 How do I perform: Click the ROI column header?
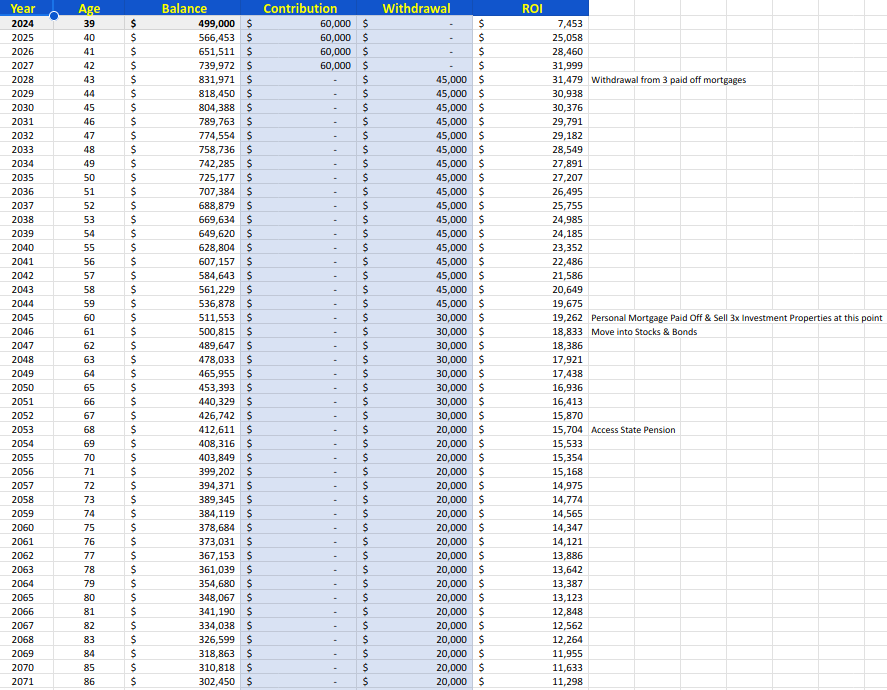531,8
